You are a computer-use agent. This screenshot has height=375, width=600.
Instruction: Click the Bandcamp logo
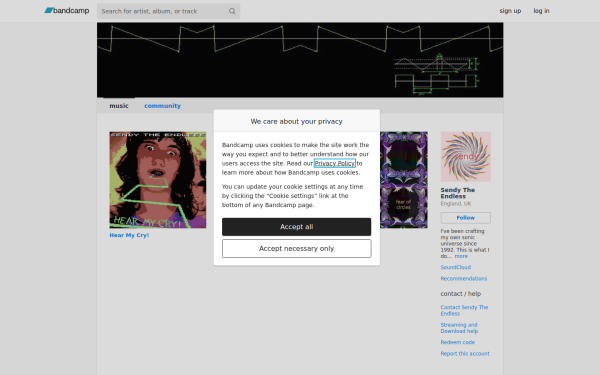click(67, 11)
